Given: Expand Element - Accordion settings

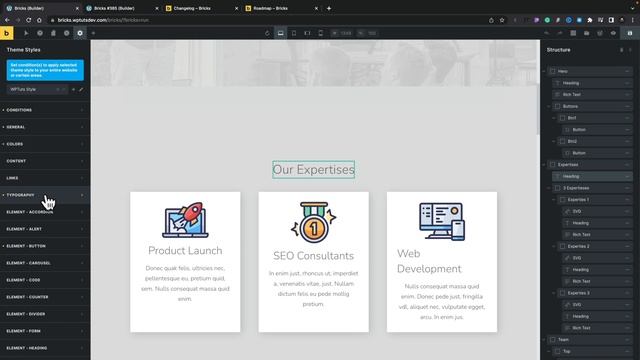Looking at the screenshot, I should (45, 212).
